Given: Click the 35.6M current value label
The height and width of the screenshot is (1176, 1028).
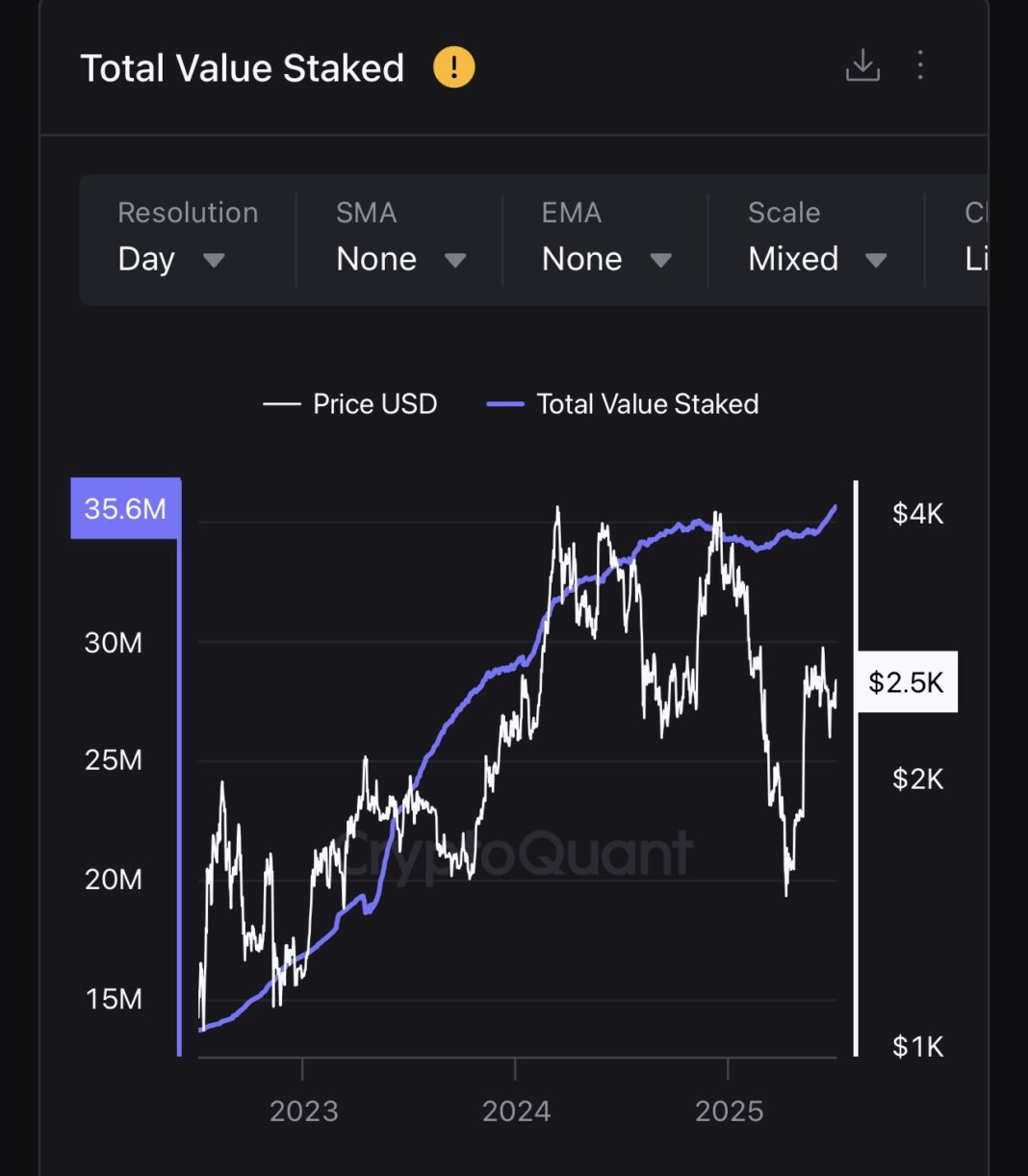Looking at the screenshot, I should click(x=125, y=508).
